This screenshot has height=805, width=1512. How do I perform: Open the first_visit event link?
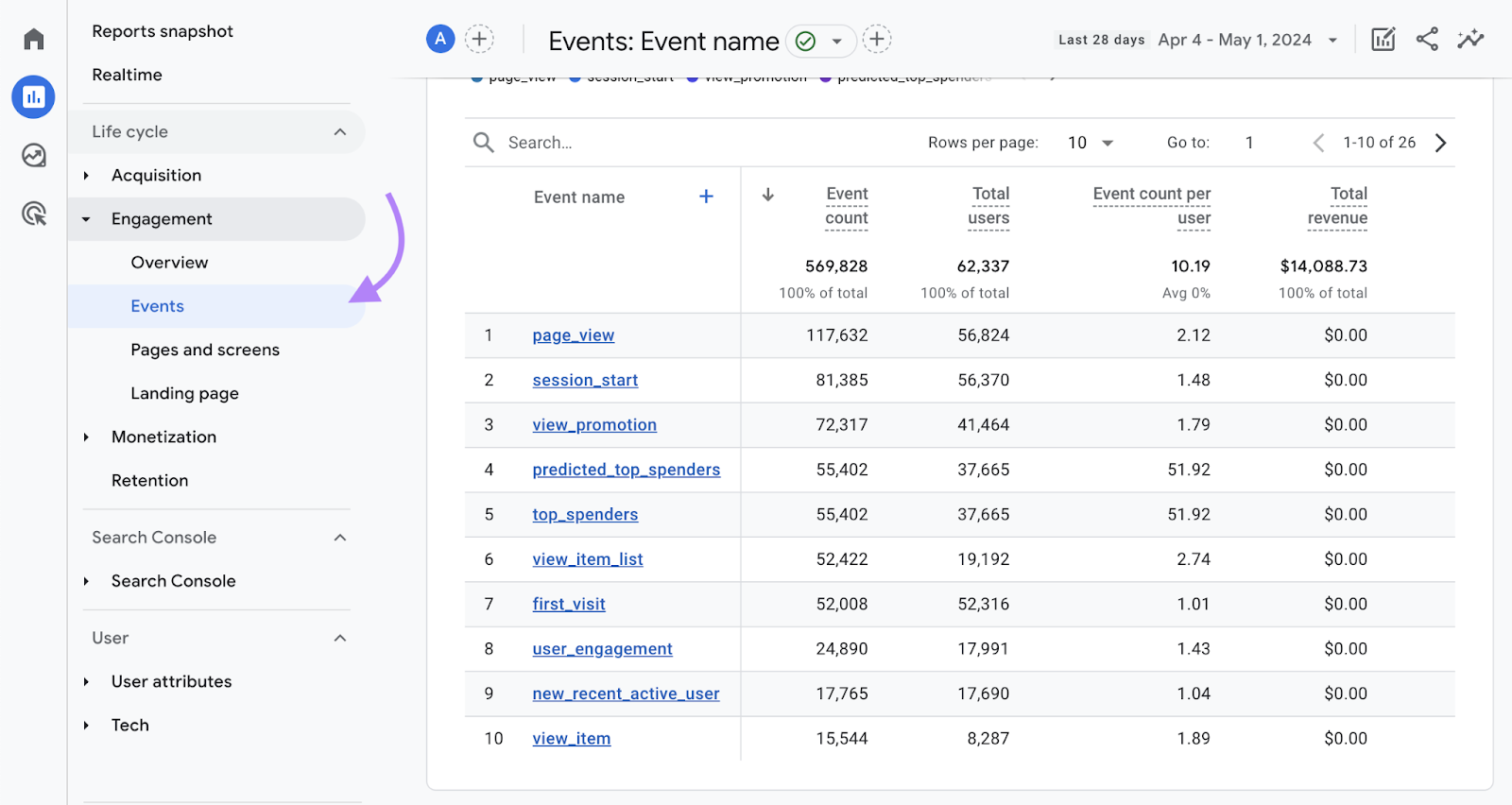click(569, 604)
